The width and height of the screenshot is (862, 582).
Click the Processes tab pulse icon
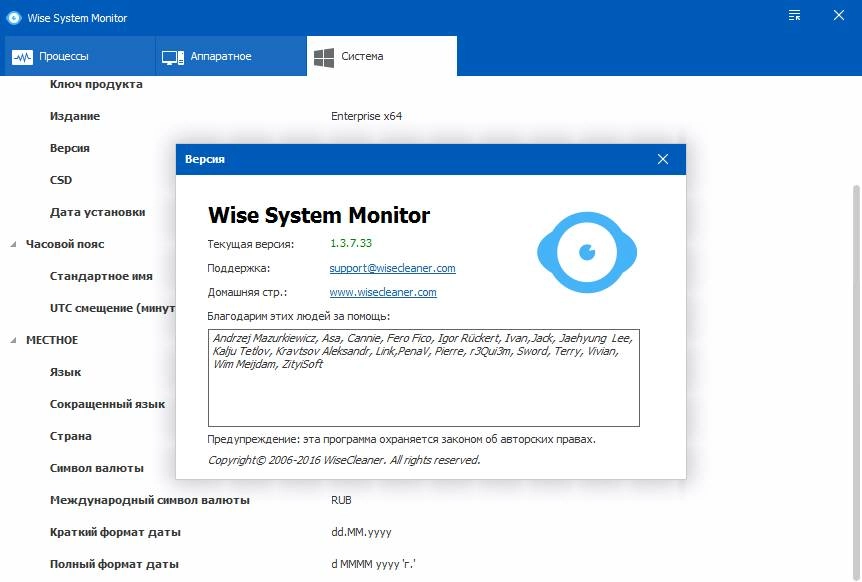click(23, 57)
